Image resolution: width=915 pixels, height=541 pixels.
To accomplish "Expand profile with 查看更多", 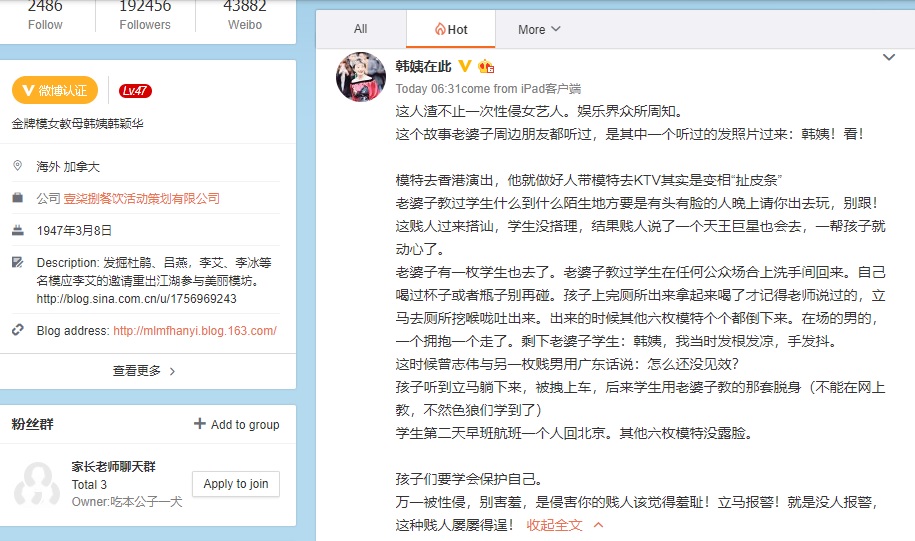I will click(144, 371).
